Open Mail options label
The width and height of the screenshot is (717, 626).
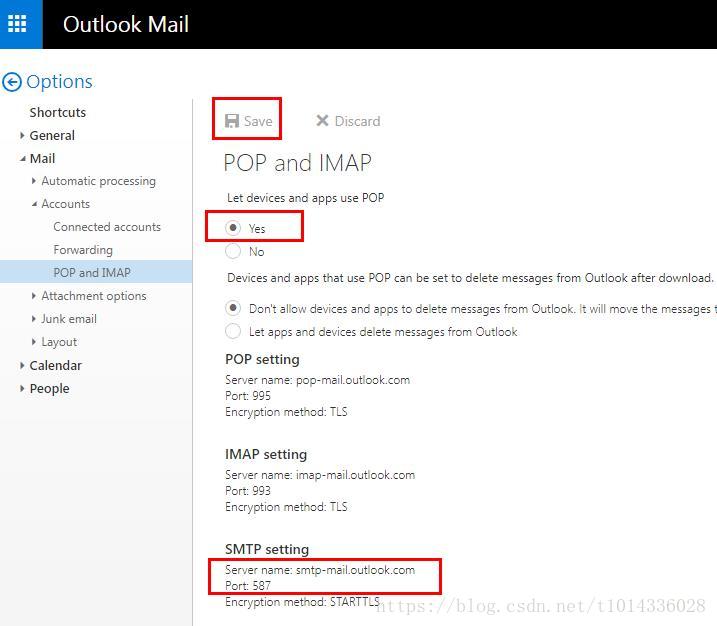click(43, 159)
